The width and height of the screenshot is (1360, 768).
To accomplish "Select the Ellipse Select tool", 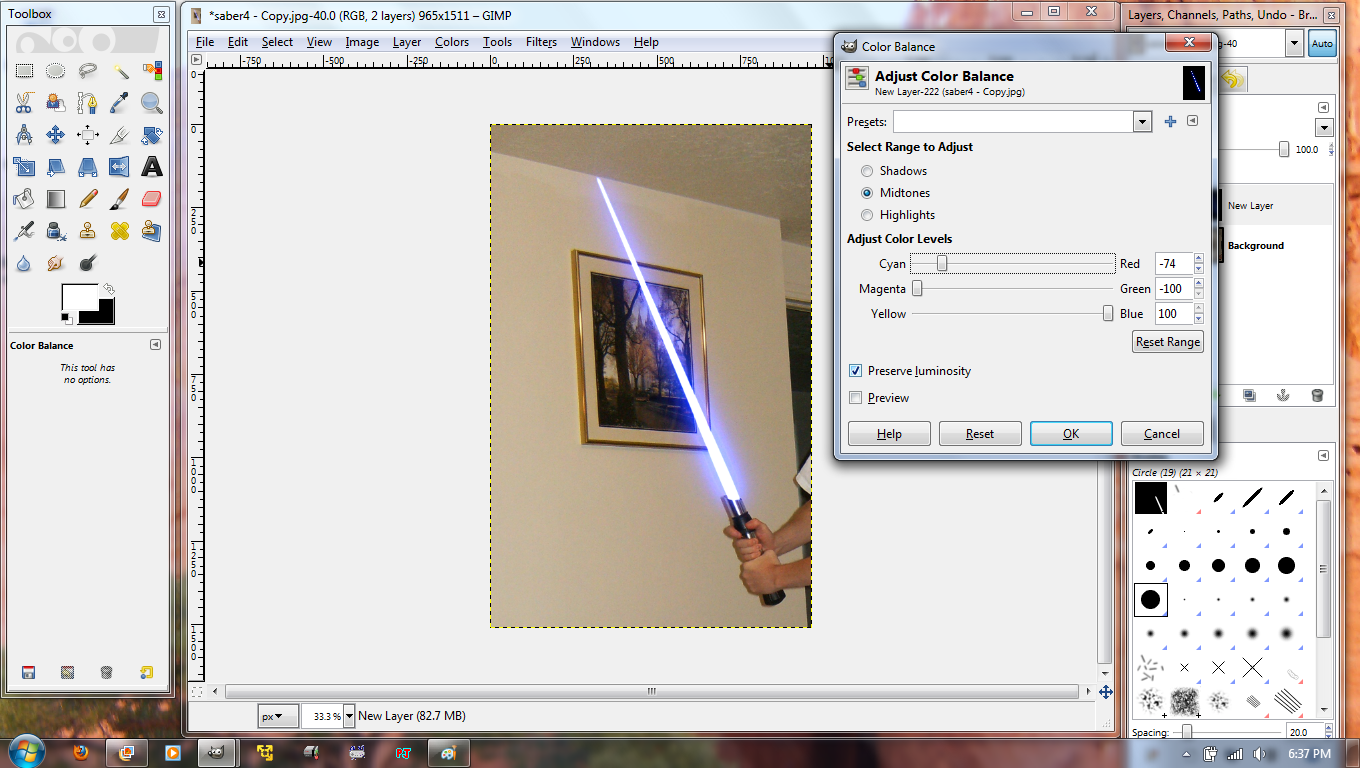I will pos(56,71).
